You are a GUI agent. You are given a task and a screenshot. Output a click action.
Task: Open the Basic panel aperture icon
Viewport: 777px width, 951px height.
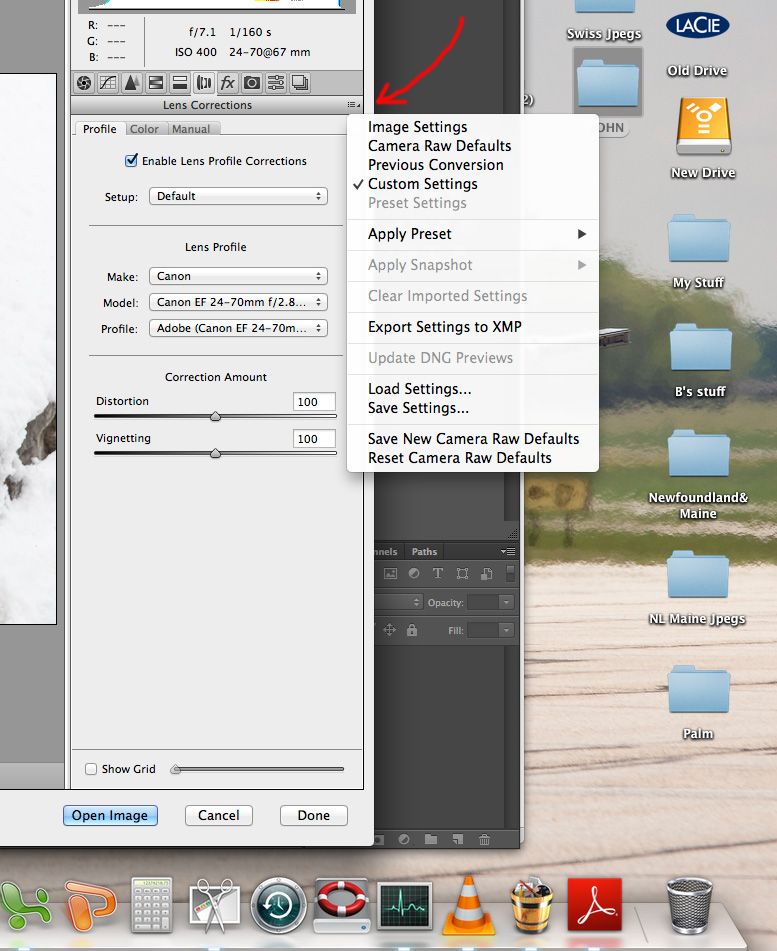point(84,83)
